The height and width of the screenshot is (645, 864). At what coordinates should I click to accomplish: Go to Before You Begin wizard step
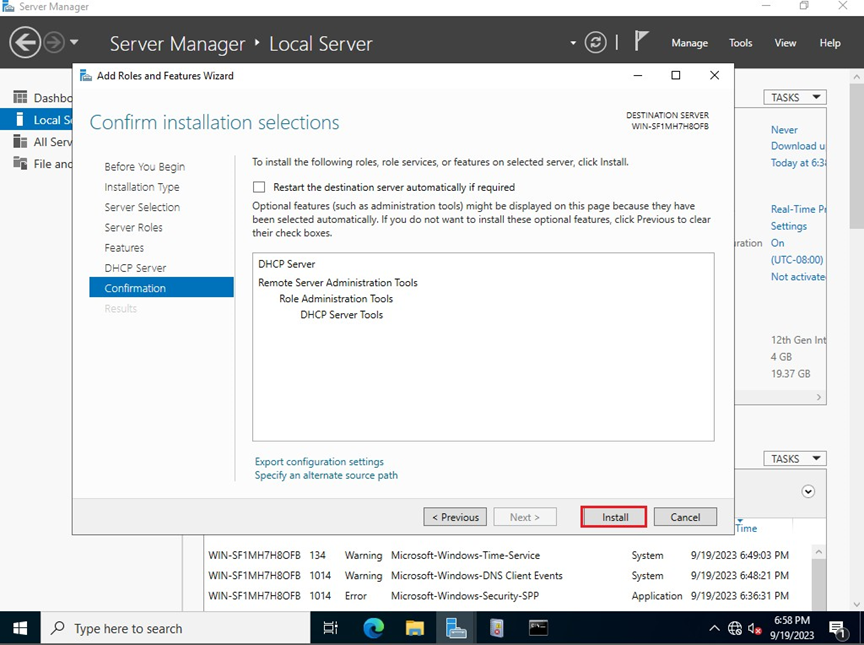144,167
